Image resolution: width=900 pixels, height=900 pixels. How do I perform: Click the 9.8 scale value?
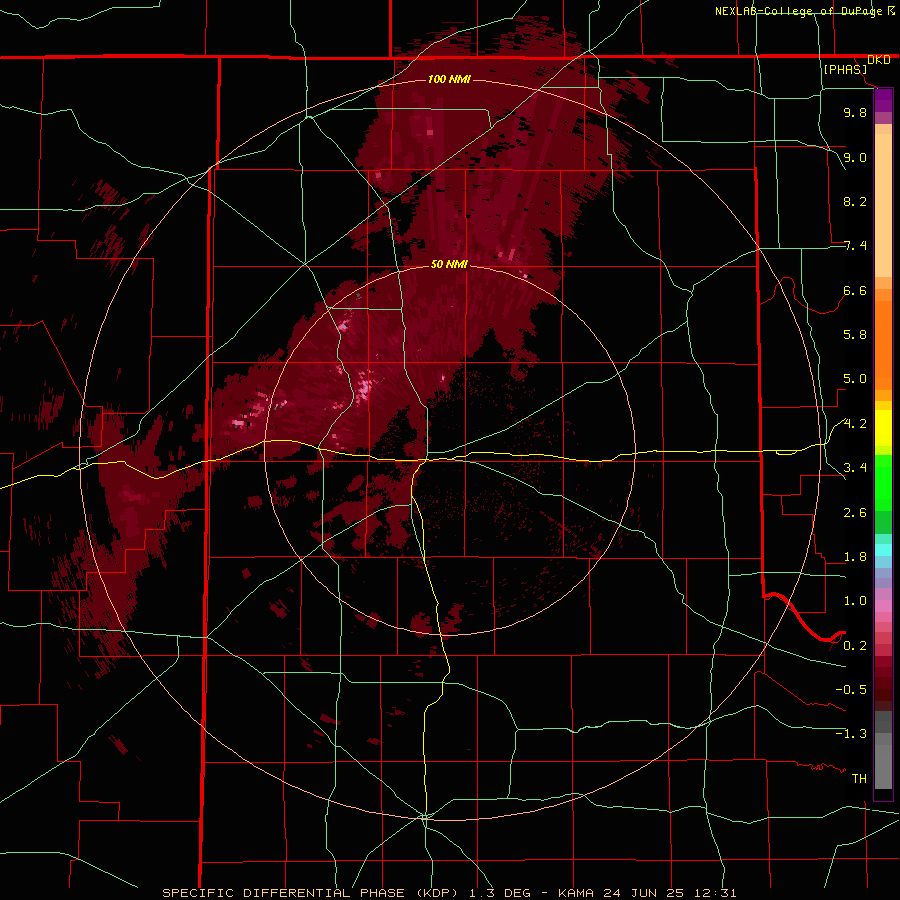tap(855, 112)
